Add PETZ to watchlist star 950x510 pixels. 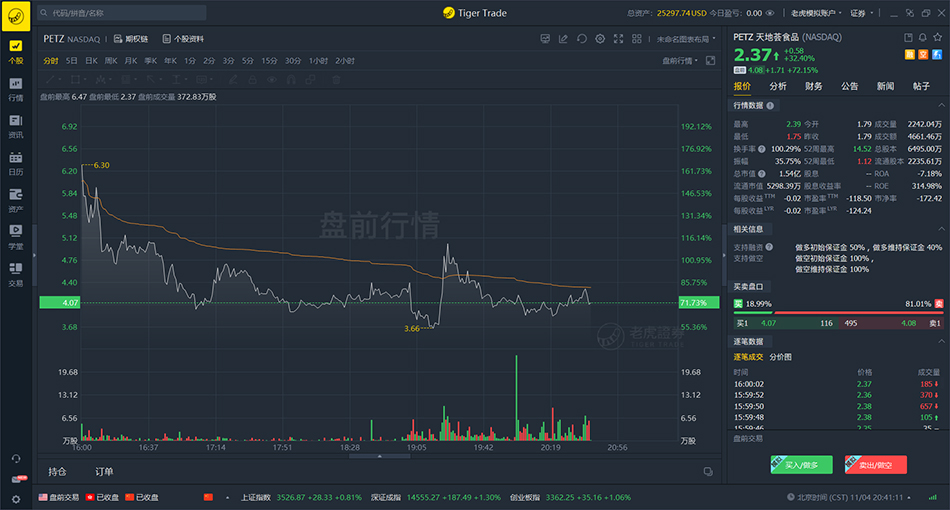coord(937,37)
